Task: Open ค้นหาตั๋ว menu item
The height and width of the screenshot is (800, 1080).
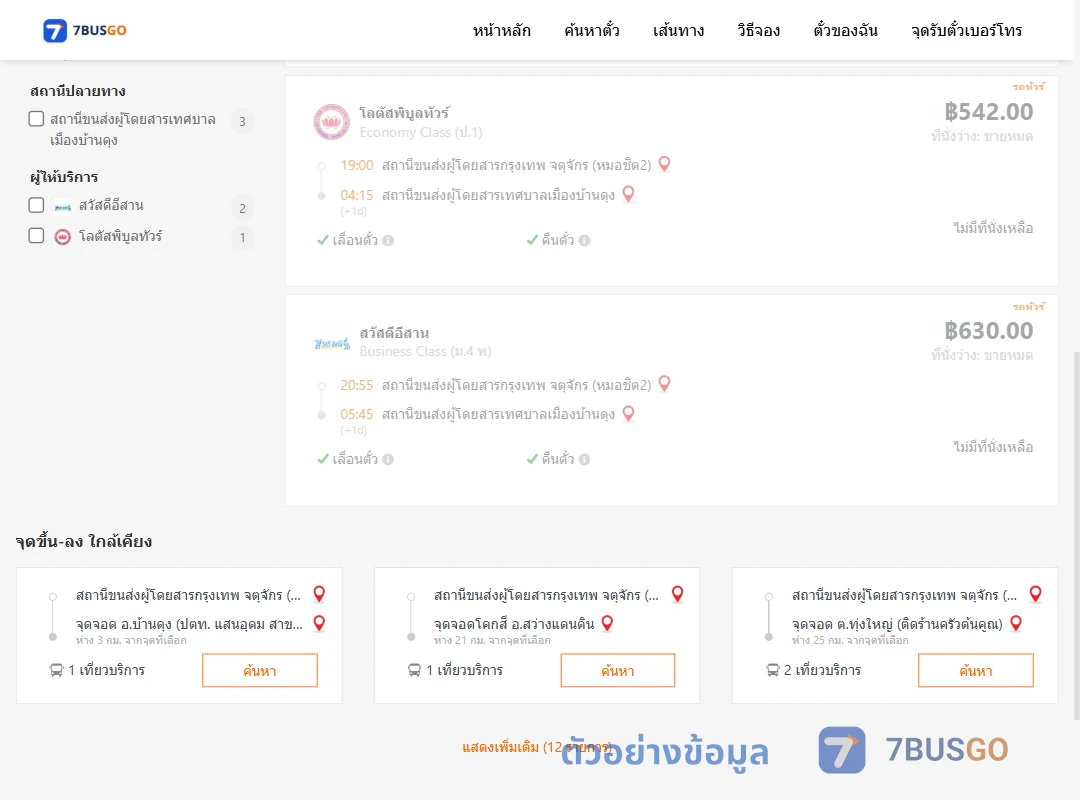Action: 592,30
